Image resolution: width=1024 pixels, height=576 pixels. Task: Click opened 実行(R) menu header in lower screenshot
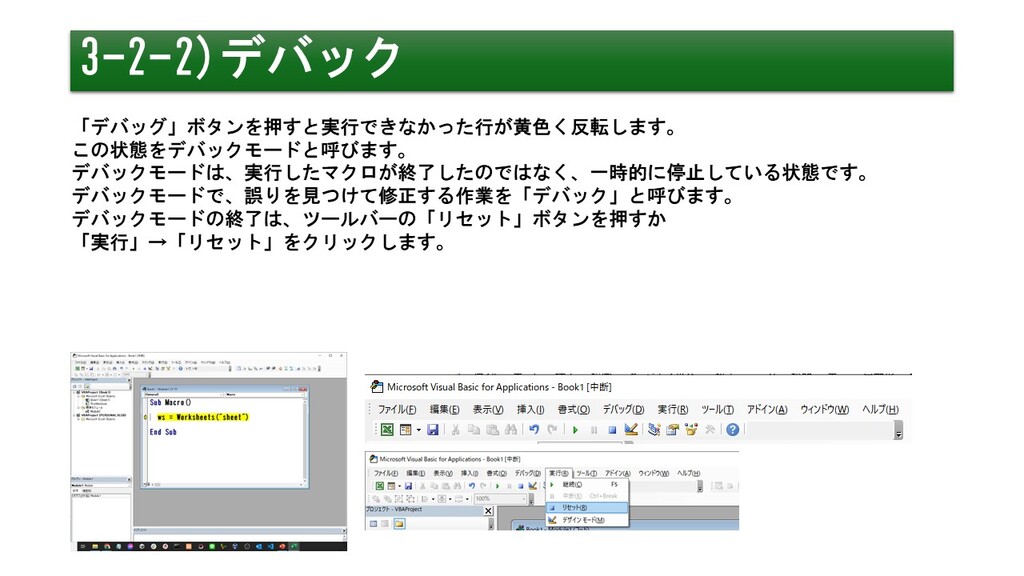559,473
